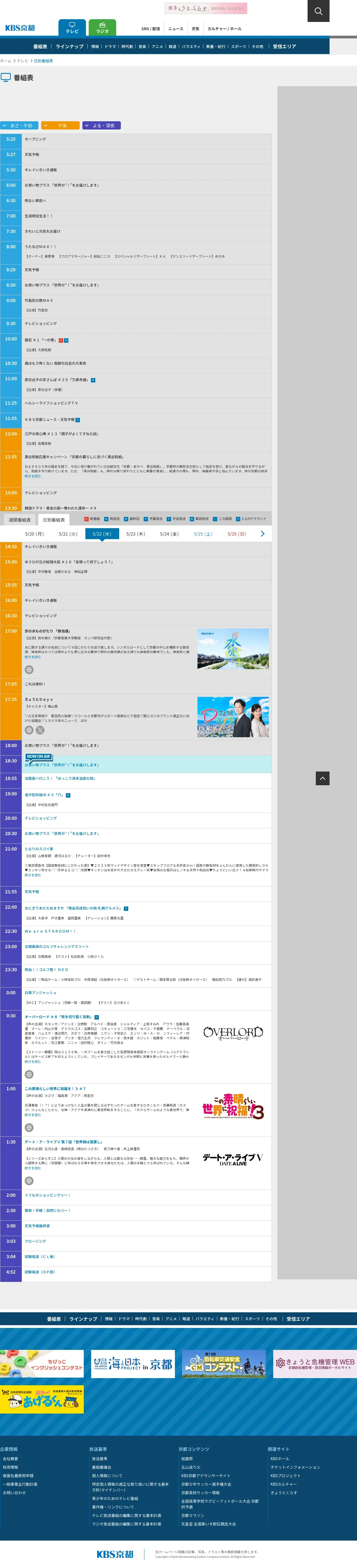Click the ホーム breadcrumb link
The image size is (357, 1568).
5,61
